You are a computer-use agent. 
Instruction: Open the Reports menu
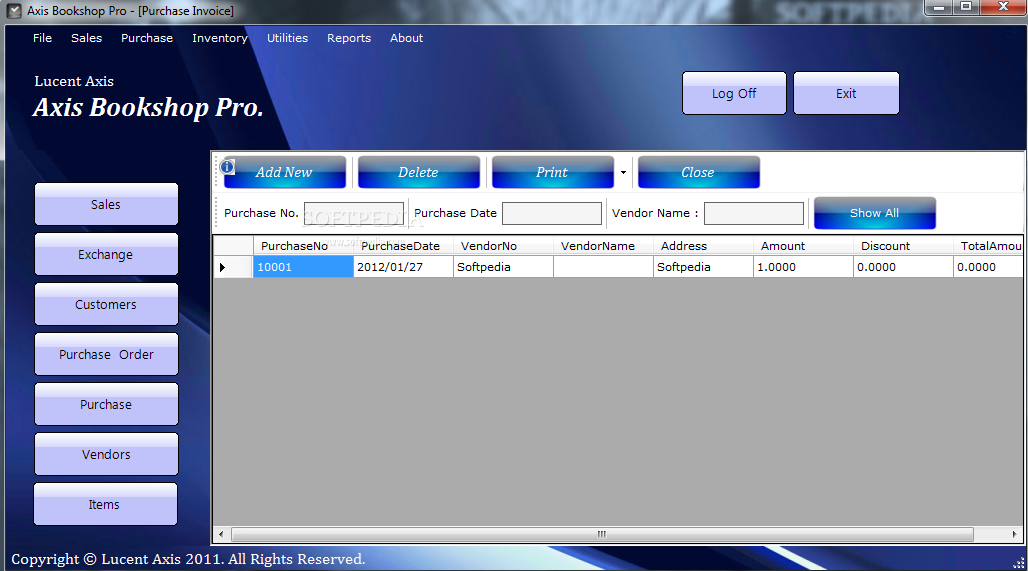click(x=349, y=38)
